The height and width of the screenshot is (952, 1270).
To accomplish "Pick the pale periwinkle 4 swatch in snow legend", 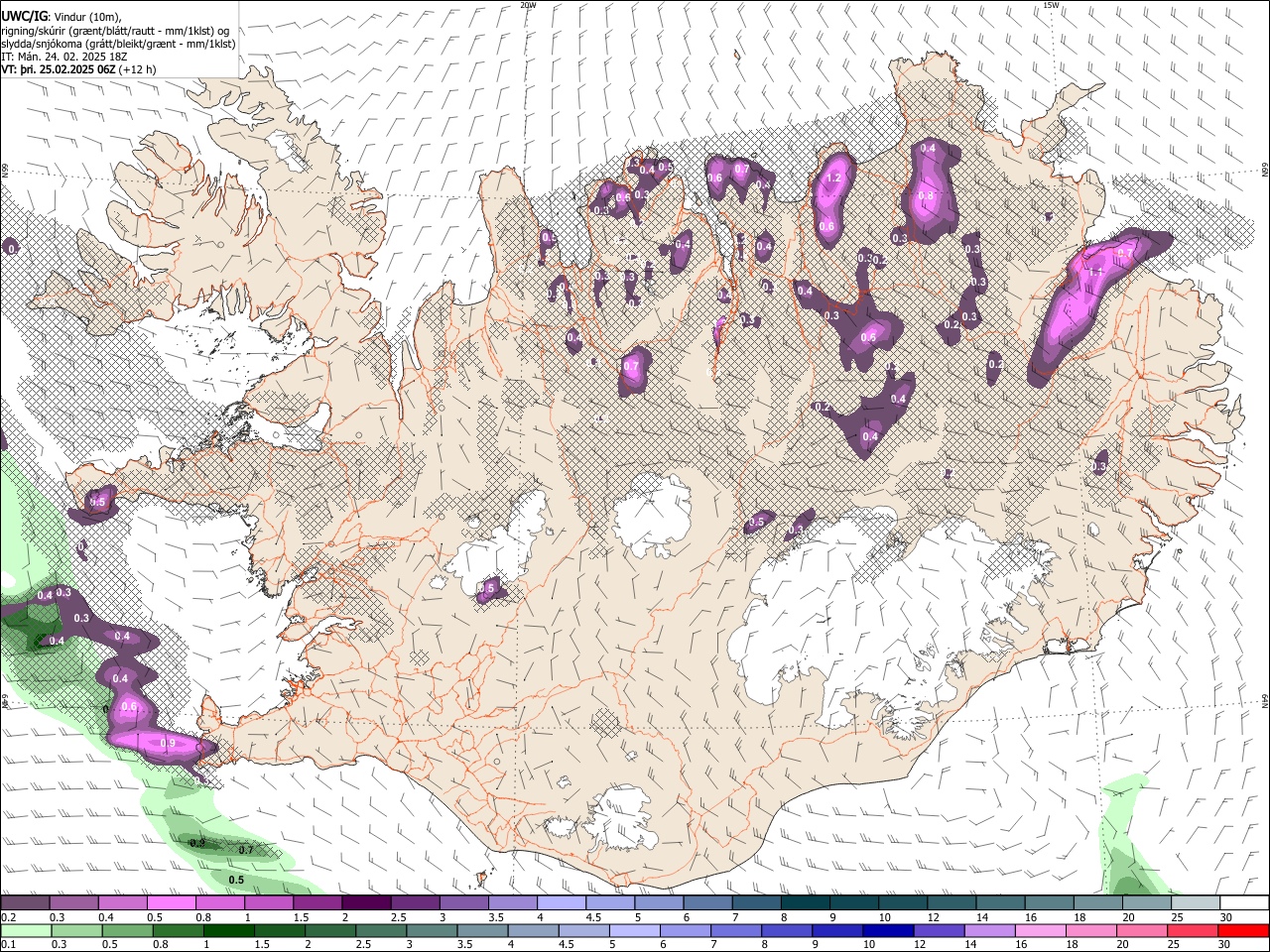I will point(561,902).
